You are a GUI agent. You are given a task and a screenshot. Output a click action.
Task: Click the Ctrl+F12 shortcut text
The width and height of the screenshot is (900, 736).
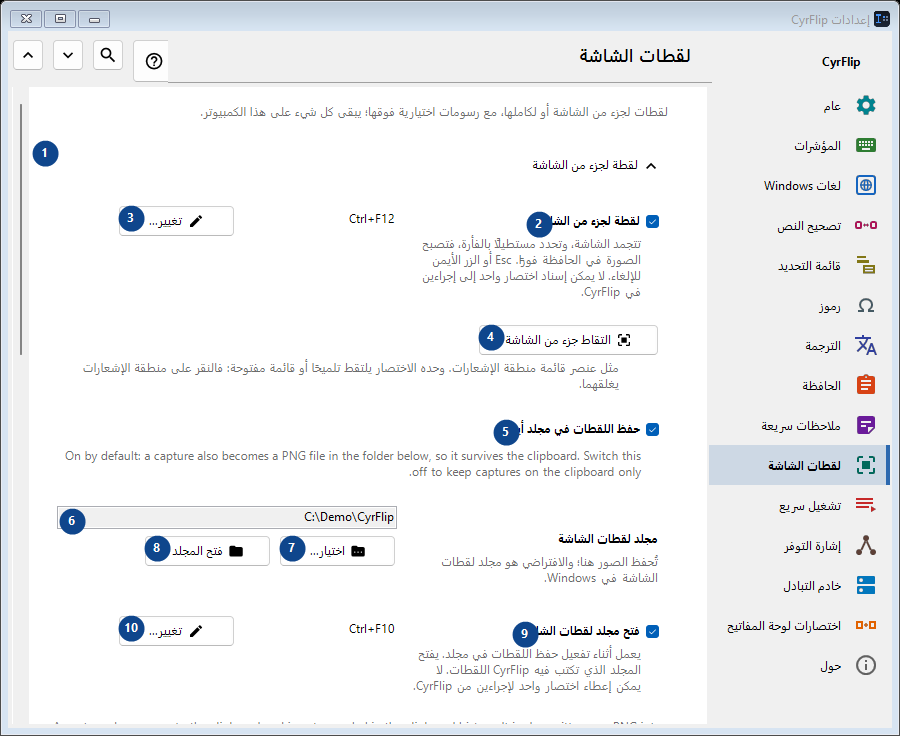(371, 219)
